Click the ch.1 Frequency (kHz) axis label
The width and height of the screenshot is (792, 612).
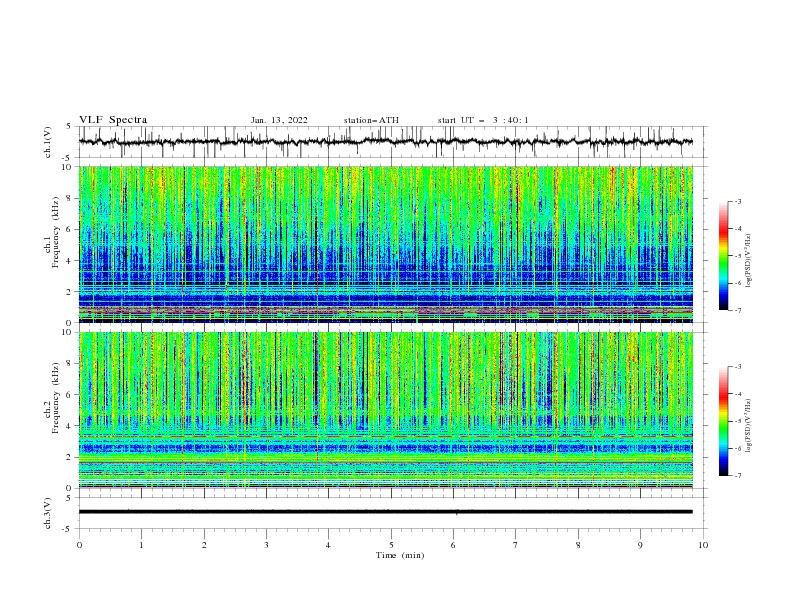(x=52, y=232)
